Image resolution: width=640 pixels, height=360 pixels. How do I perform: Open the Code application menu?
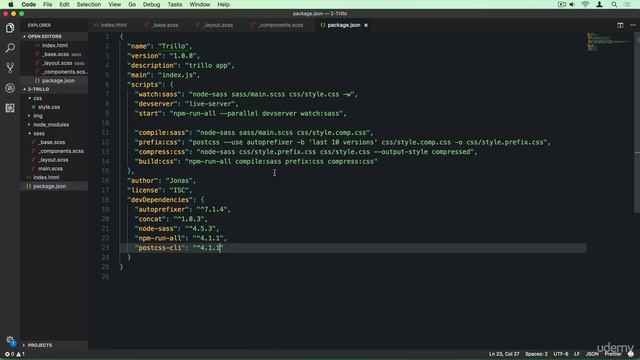29,4
